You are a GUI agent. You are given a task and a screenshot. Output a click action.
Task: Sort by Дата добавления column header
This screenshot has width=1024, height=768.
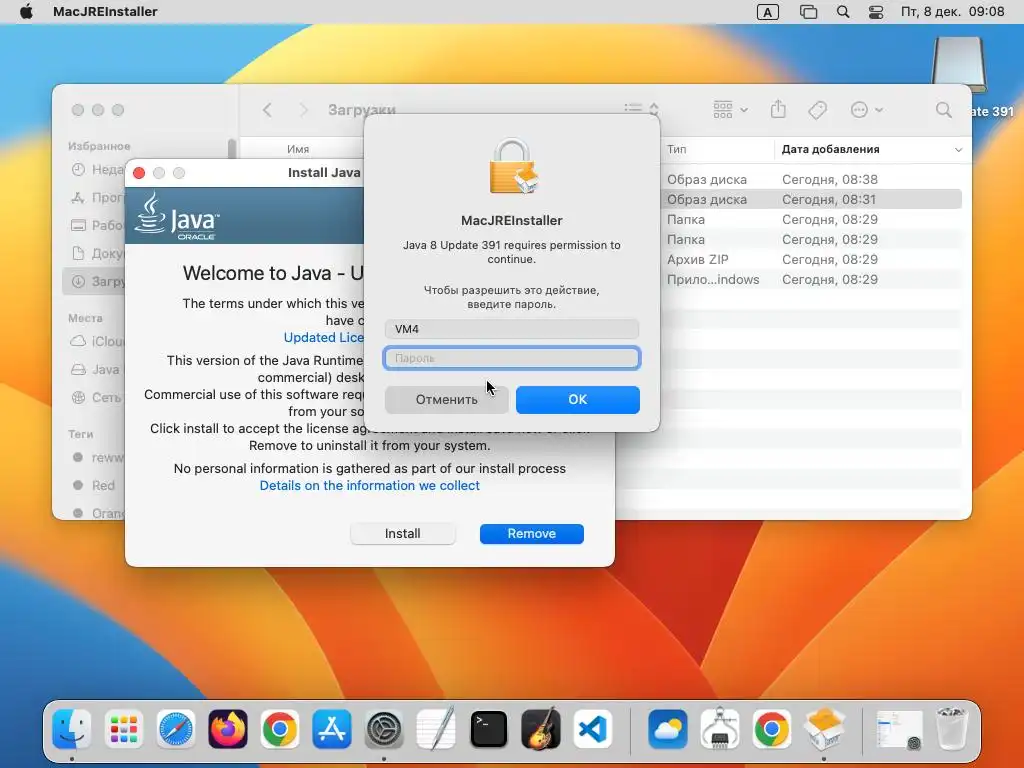click(x=872, y=149)
